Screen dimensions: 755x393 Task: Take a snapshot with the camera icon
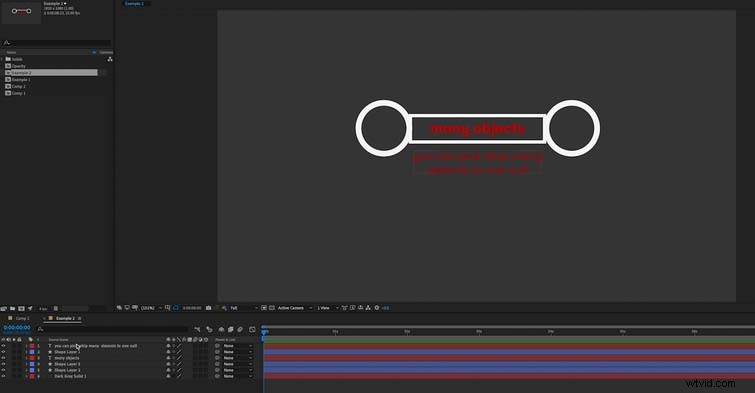coord(208,308)
